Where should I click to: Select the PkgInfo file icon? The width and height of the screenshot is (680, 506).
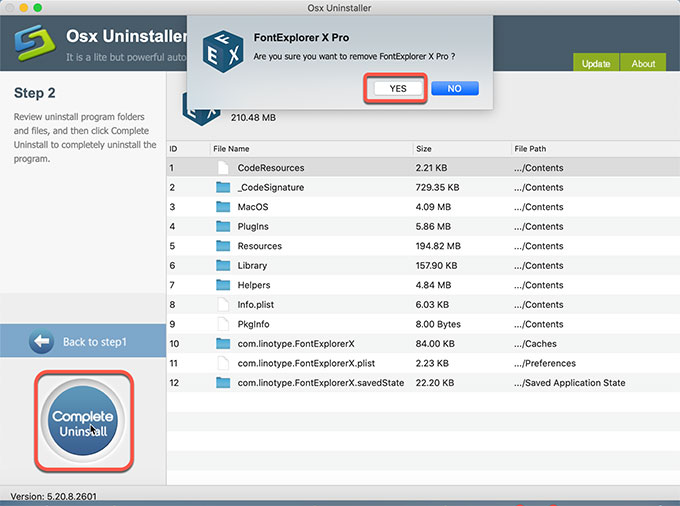[223, 324]
